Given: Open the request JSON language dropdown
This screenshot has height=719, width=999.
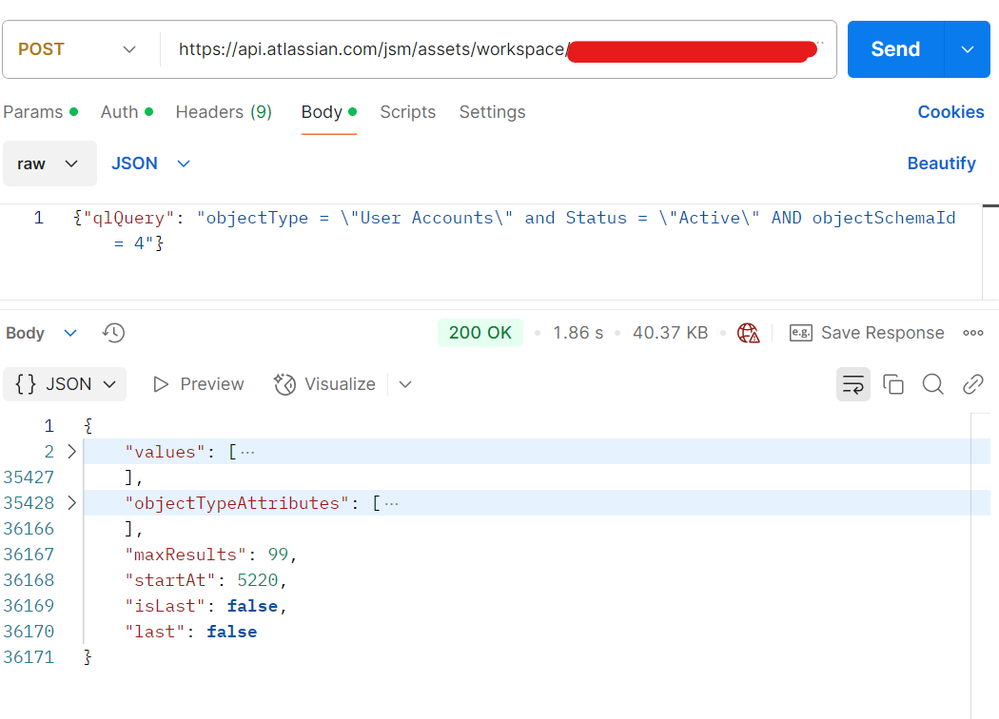Looking at the screenshot, I should click(x=151, y=164).
